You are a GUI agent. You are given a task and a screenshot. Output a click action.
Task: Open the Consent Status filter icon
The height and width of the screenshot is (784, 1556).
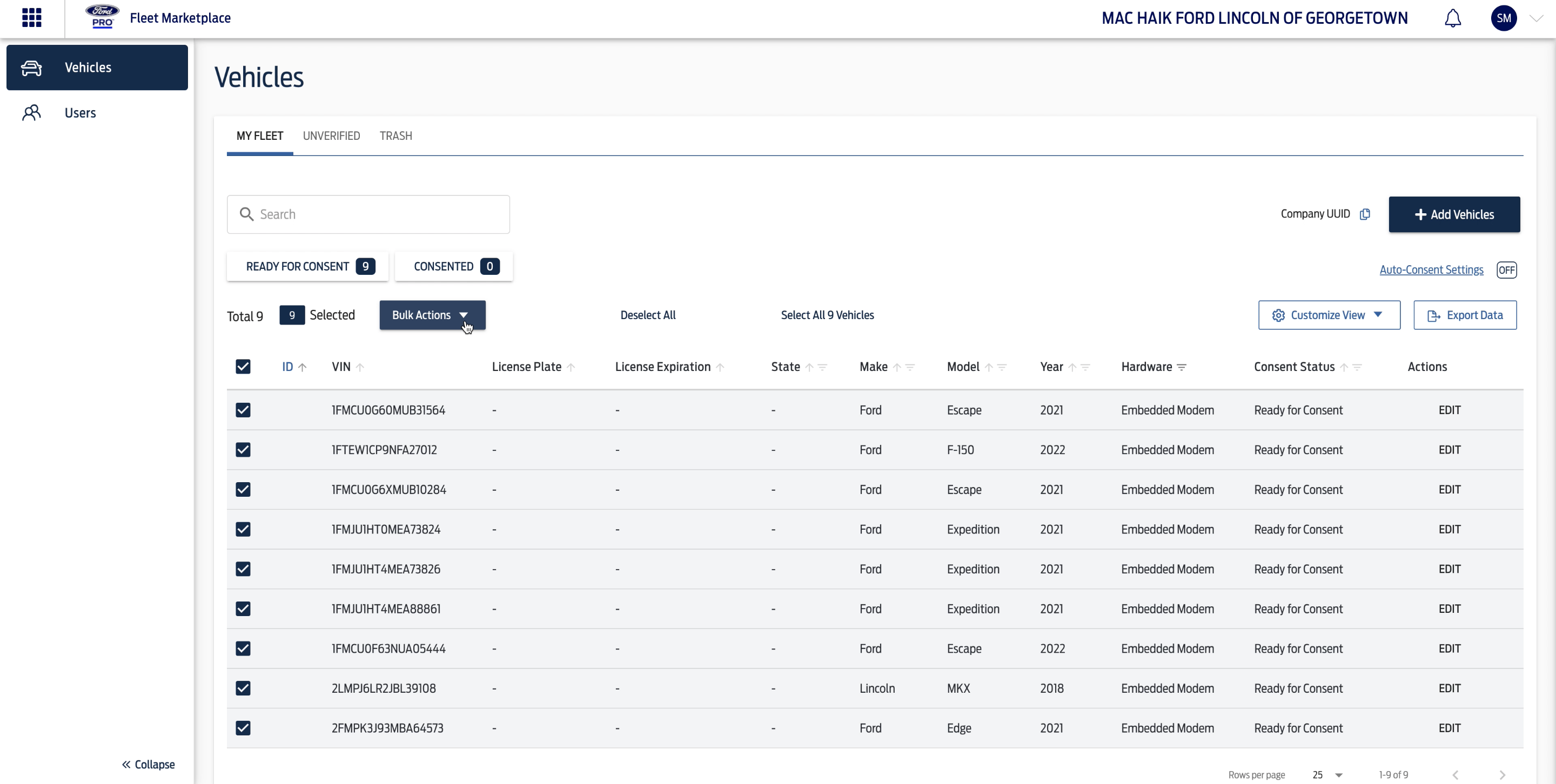point(1357,367)
